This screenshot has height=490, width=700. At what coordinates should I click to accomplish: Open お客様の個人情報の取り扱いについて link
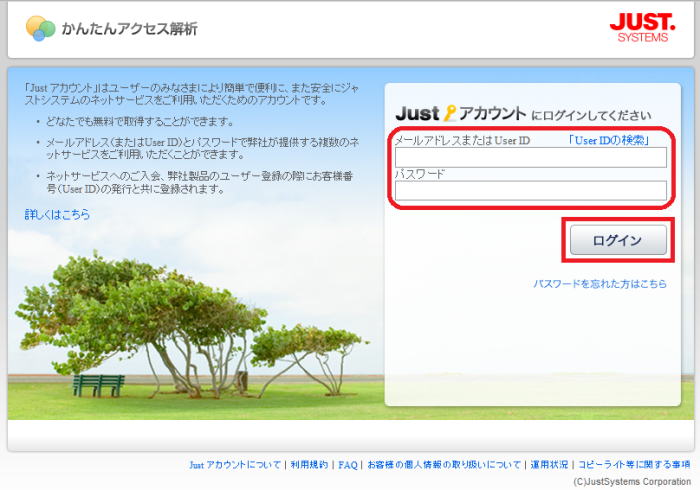coord(444,465)
